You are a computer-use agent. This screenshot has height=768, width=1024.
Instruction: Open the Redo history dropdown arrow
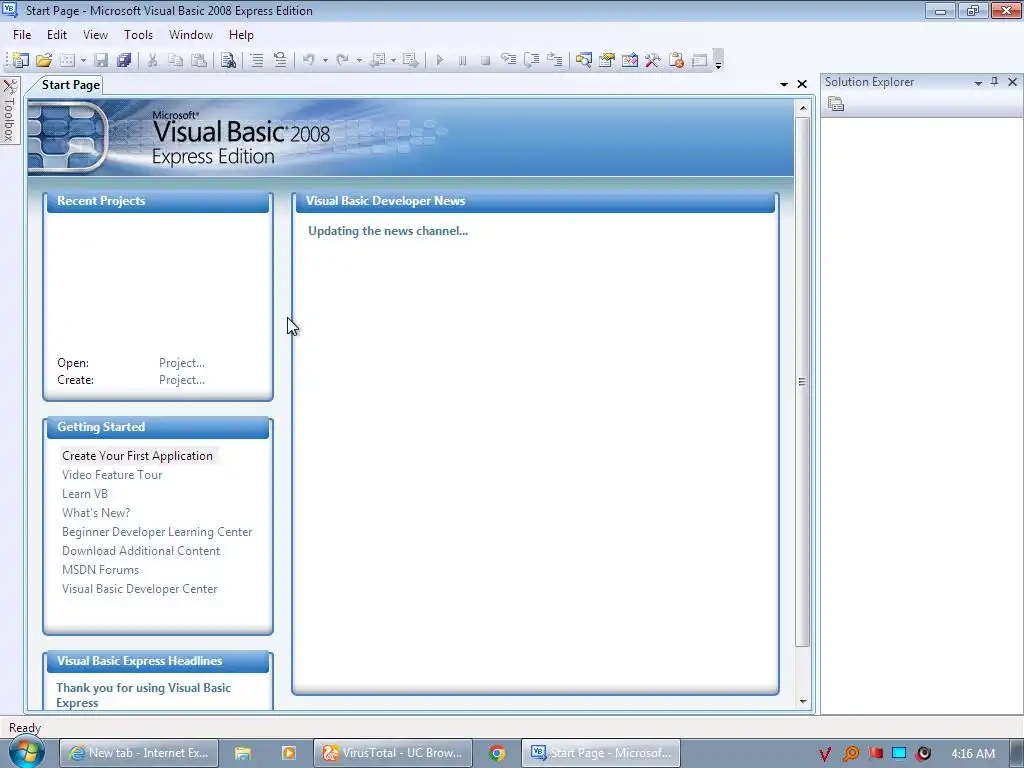[359, 60]
